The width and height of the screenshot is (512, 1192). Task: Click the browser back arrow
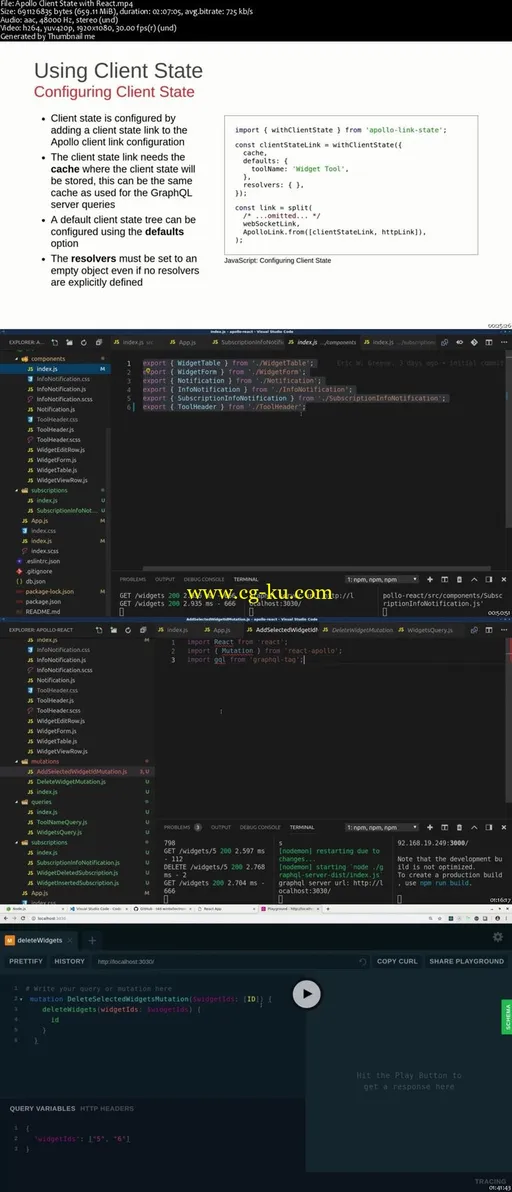point(7,918)
